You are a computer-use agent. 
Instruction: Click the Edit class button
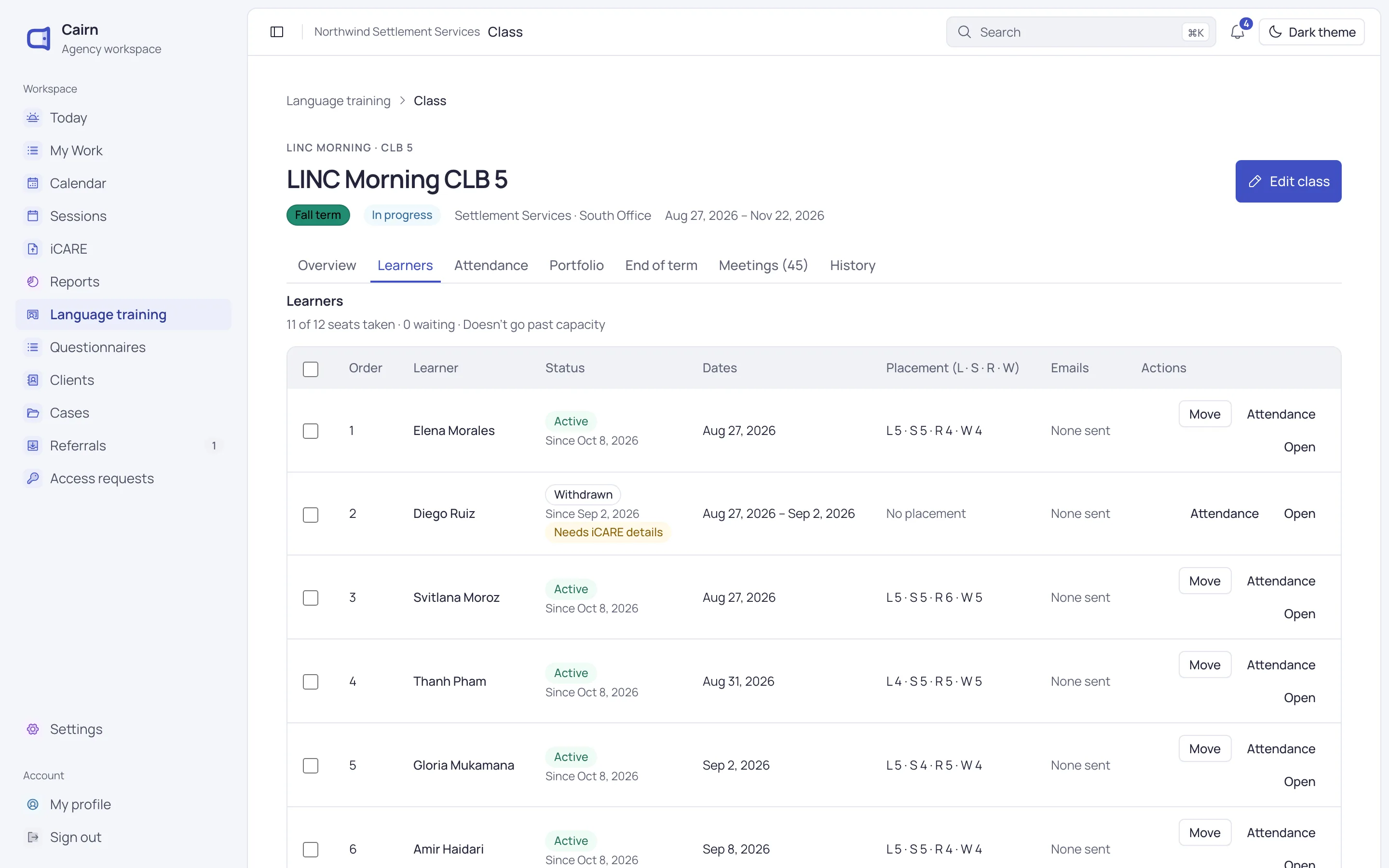point(1288,181)
